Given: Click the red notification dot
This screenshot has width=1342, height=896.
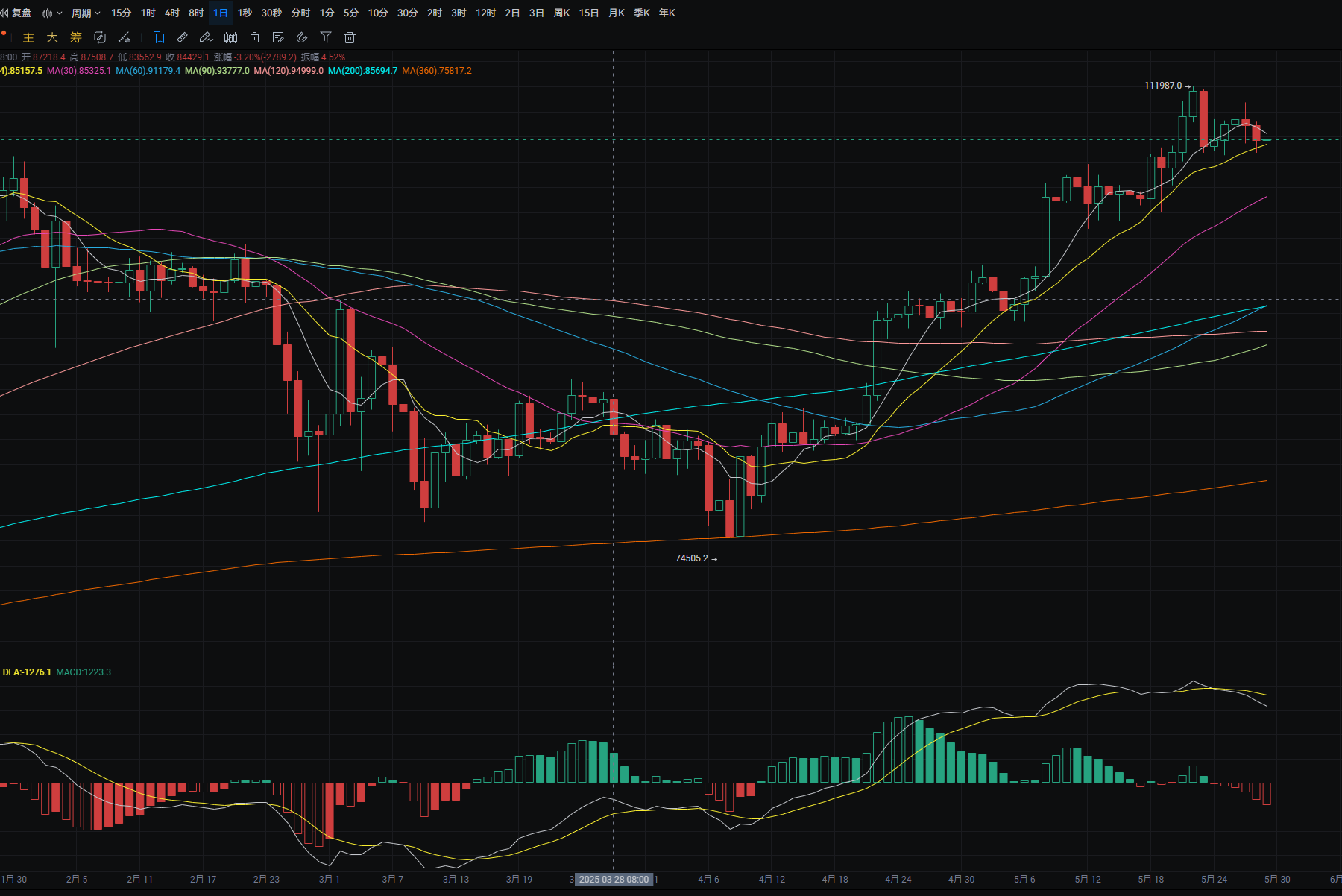Looking at the screenshot, I should pos(3,33).
